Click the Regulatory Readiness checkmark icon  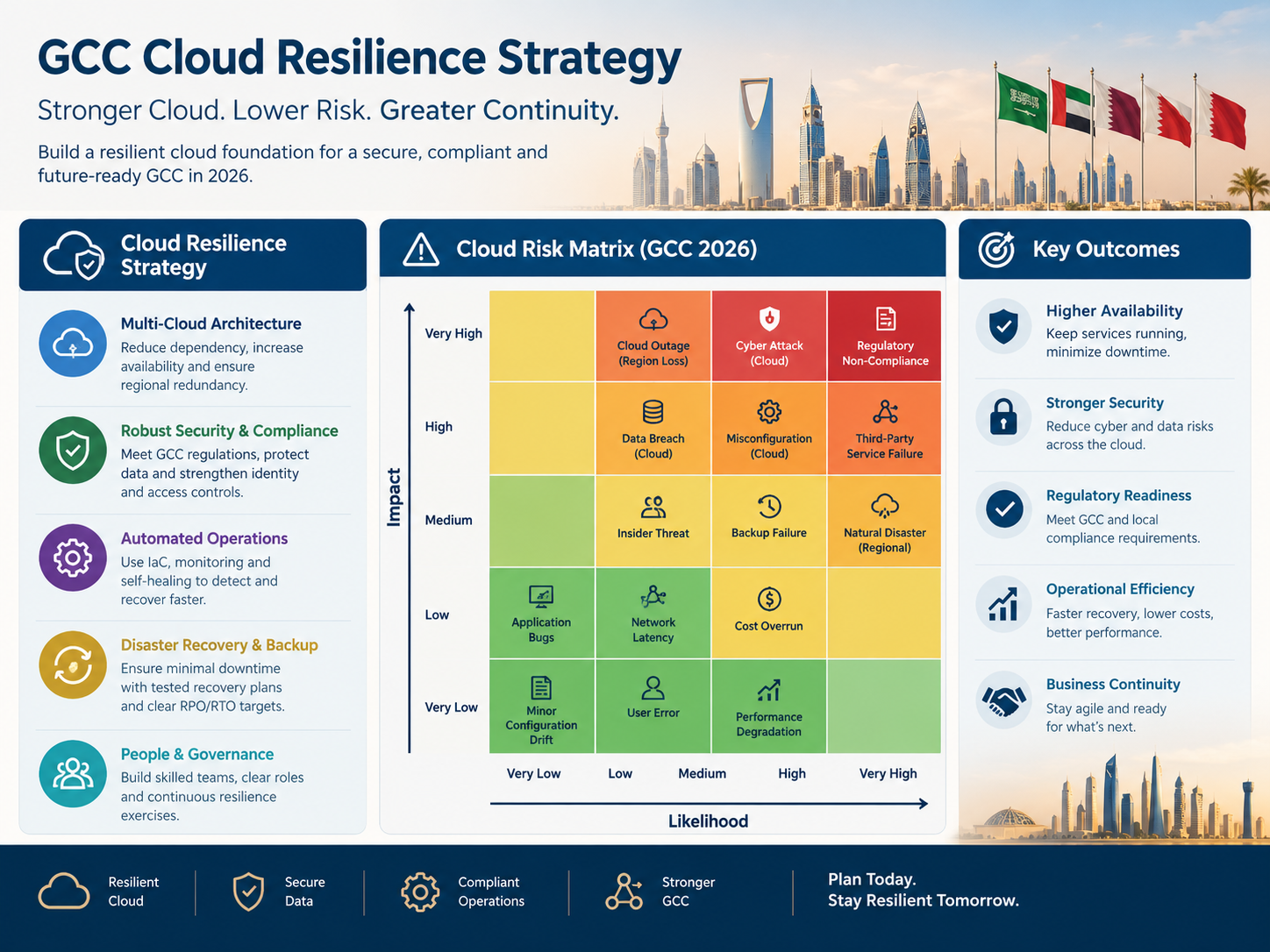click(1003, 509)
